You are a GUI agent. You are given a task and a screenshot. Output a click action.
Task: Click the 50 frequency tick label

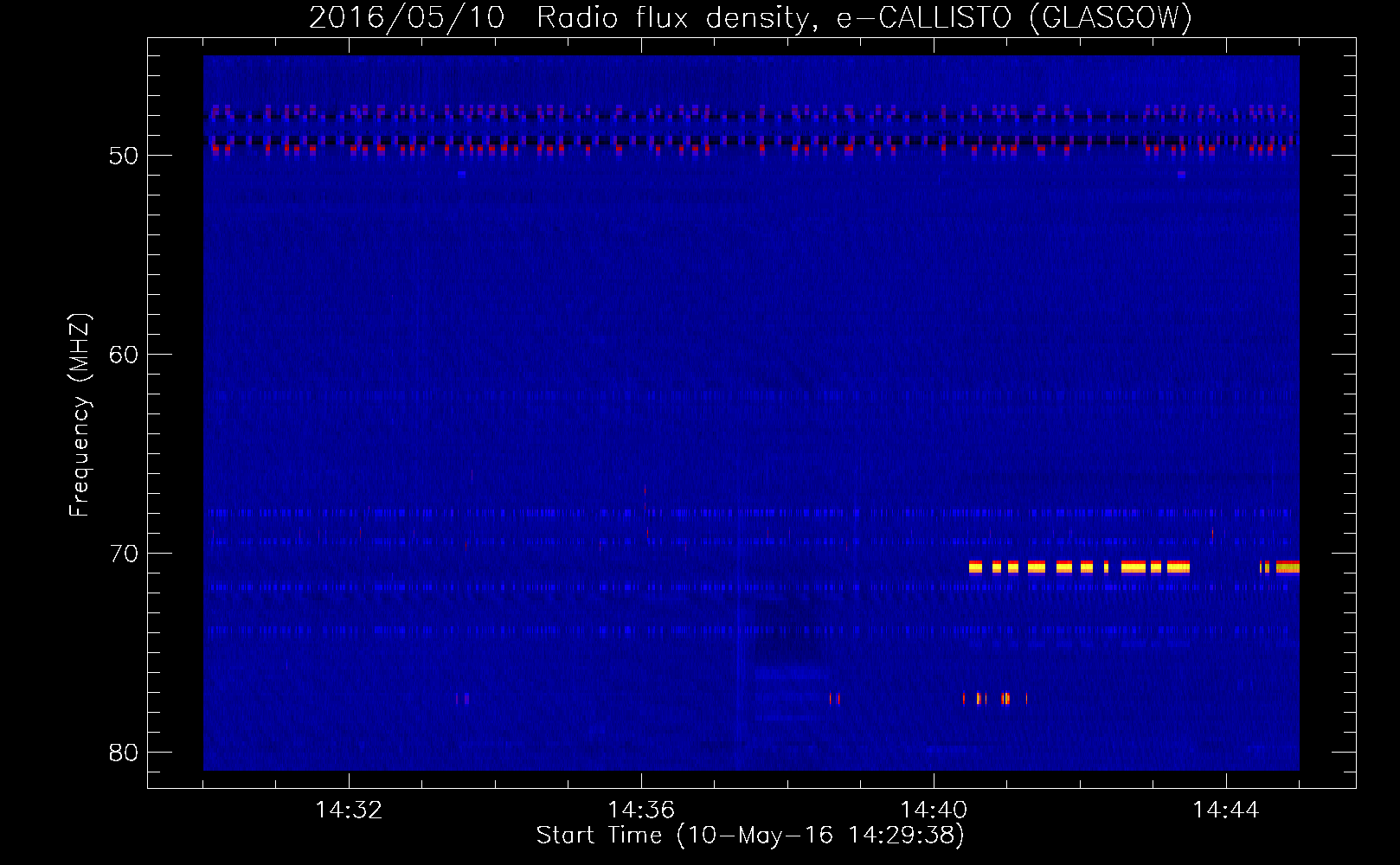[124, 156]
